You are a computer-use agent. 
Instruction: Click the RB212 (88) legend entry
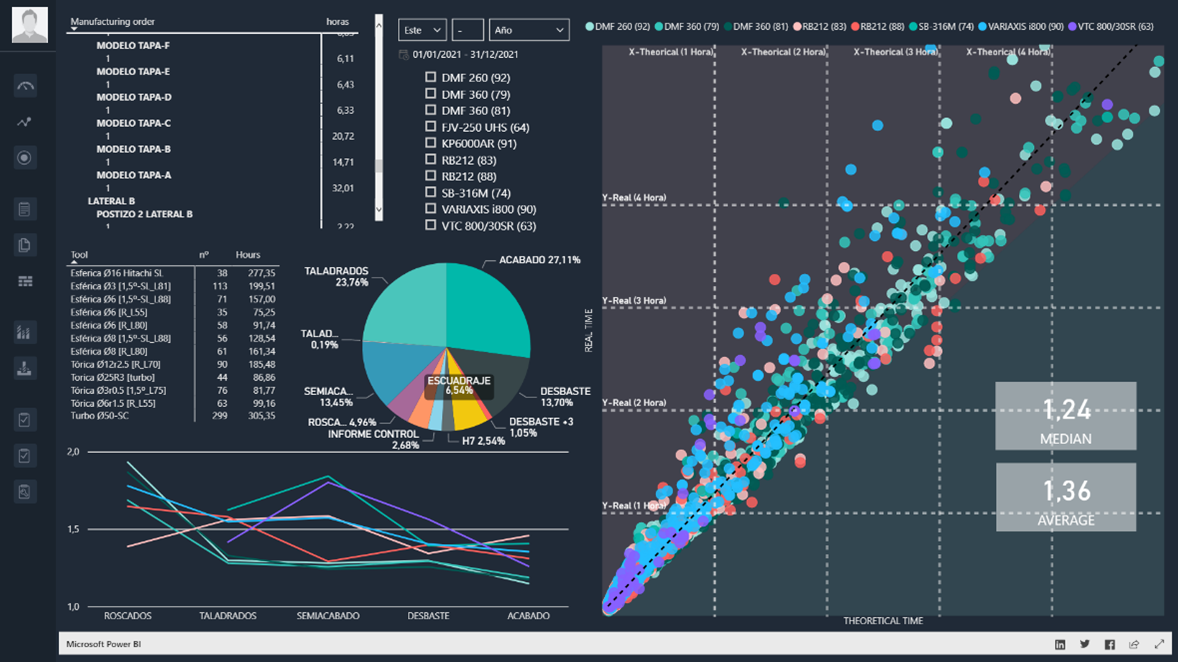pos(877,26)
